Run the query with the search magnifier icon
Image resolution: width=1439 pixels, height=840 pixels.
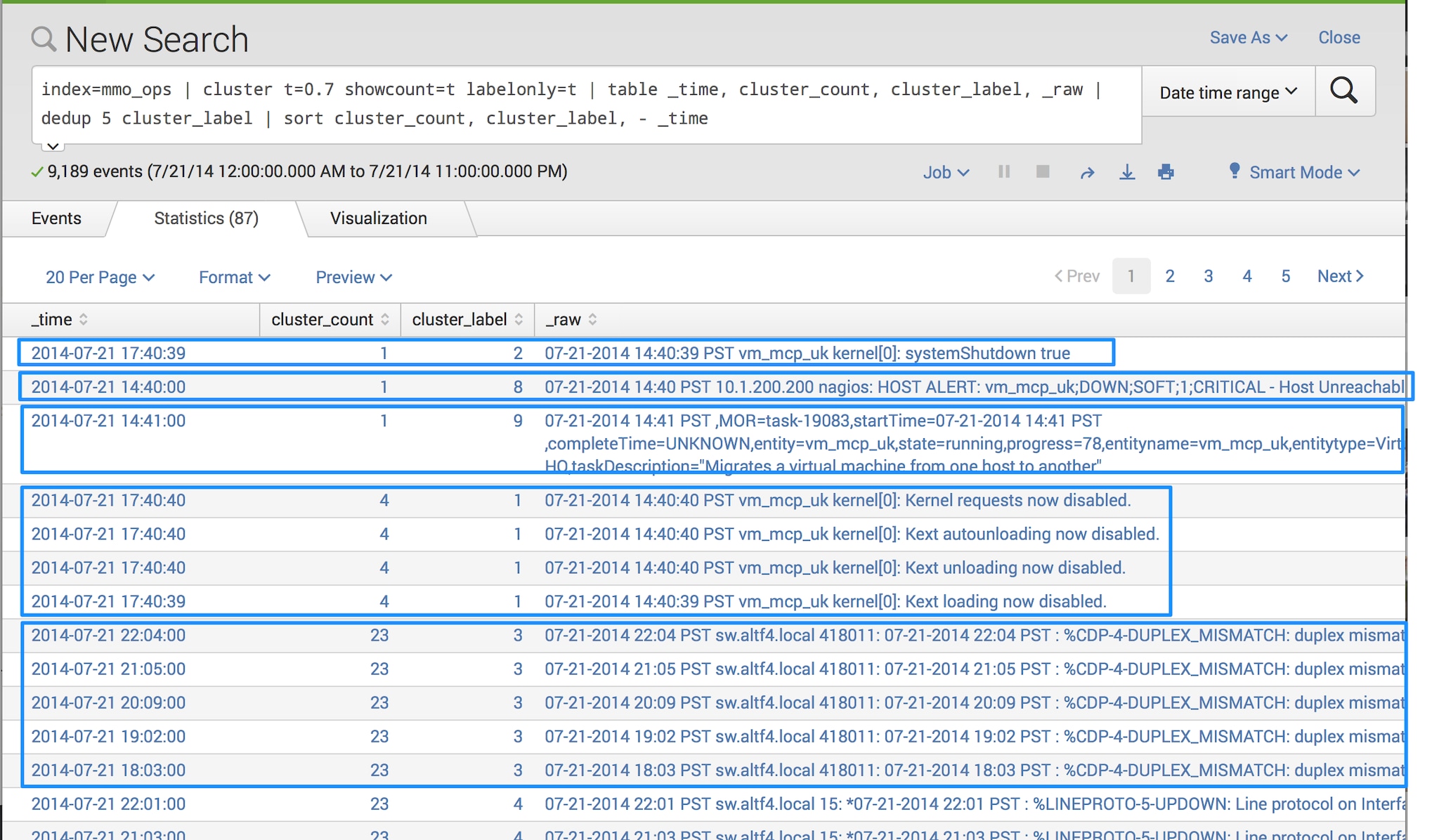click(x=1344, y=91)
